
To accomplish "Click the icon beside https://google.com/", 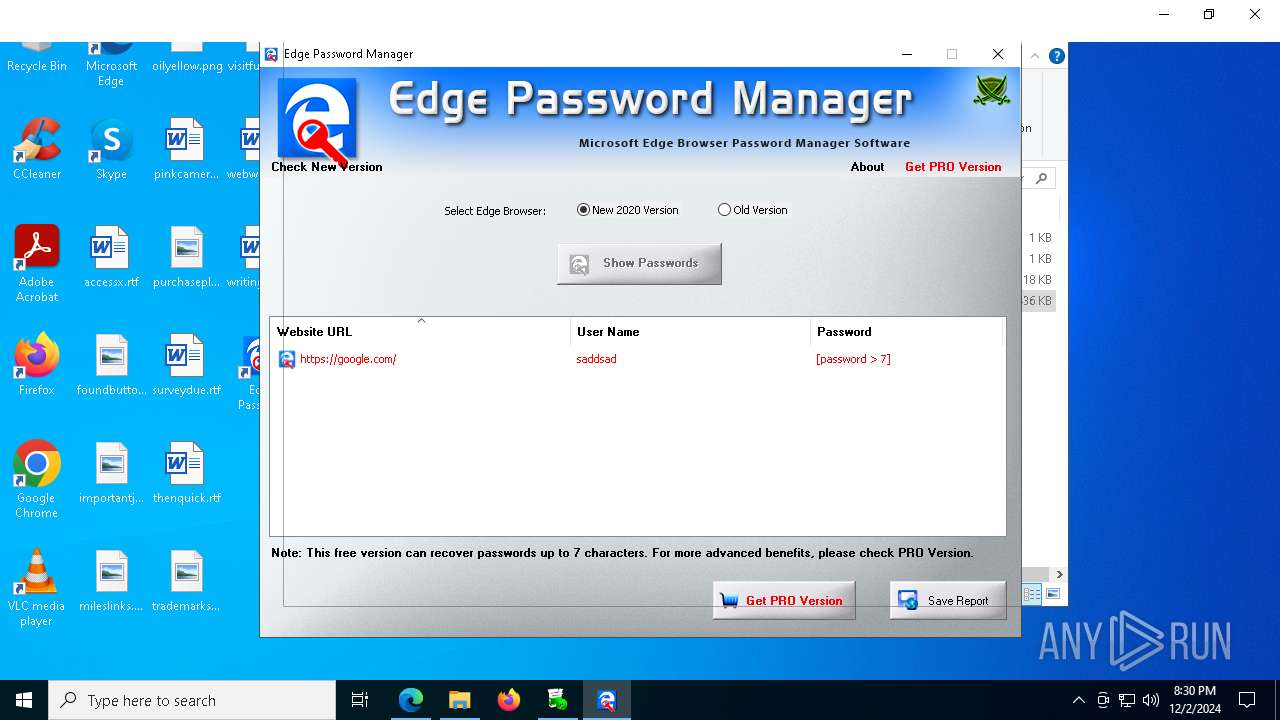I will tap(287, 359).
